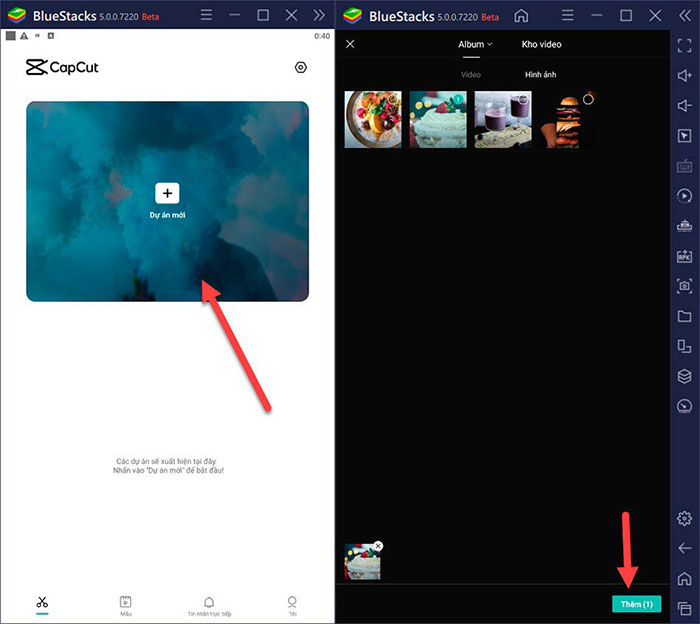This screenshot has width=700, height=624.
Task: Click the Dự án mới project card
Action: click(x=167, y=201)
